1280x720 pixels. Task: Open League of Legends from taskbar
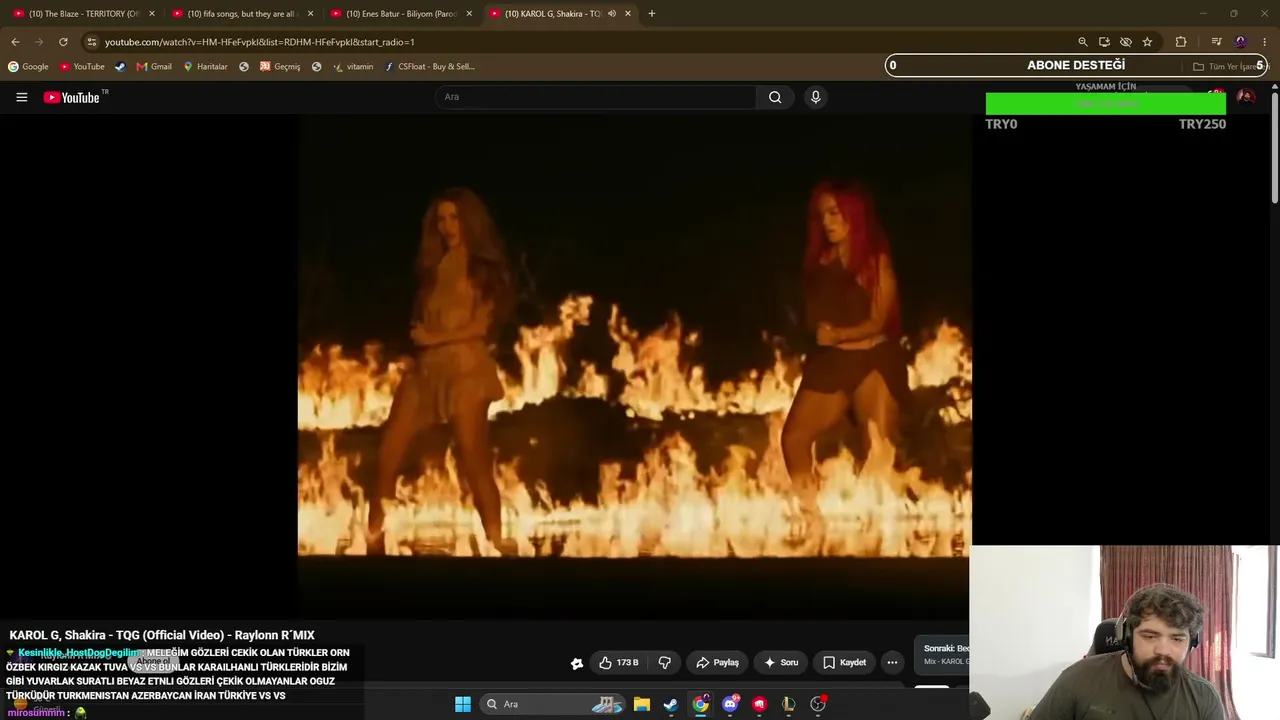[789, 704]
